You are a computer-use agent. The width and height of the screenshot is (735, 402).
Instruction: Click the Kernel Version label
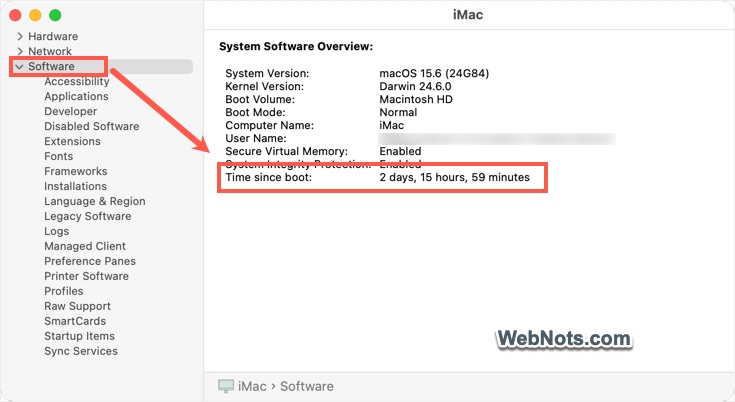click(x=264, y=86)
